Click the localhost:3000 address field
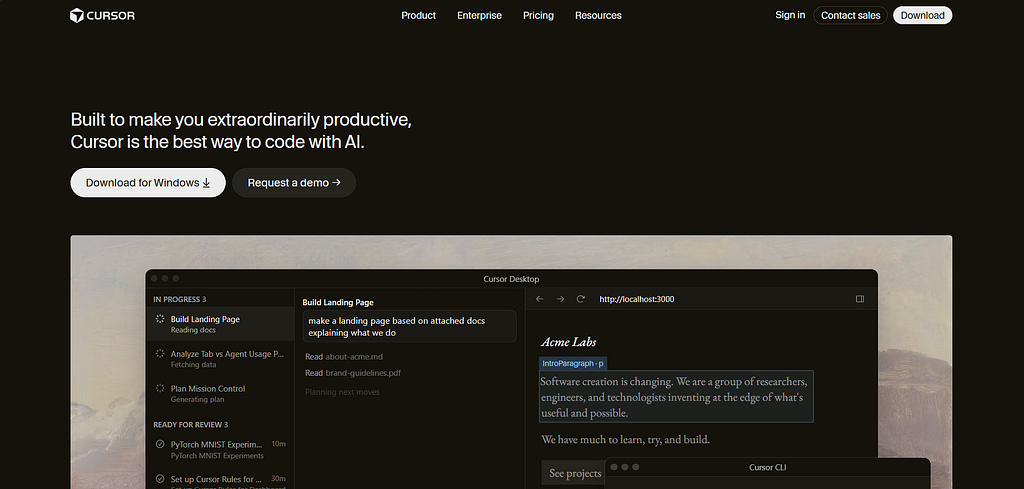The height and width of the screenshot is (489, 1024). 637,299
